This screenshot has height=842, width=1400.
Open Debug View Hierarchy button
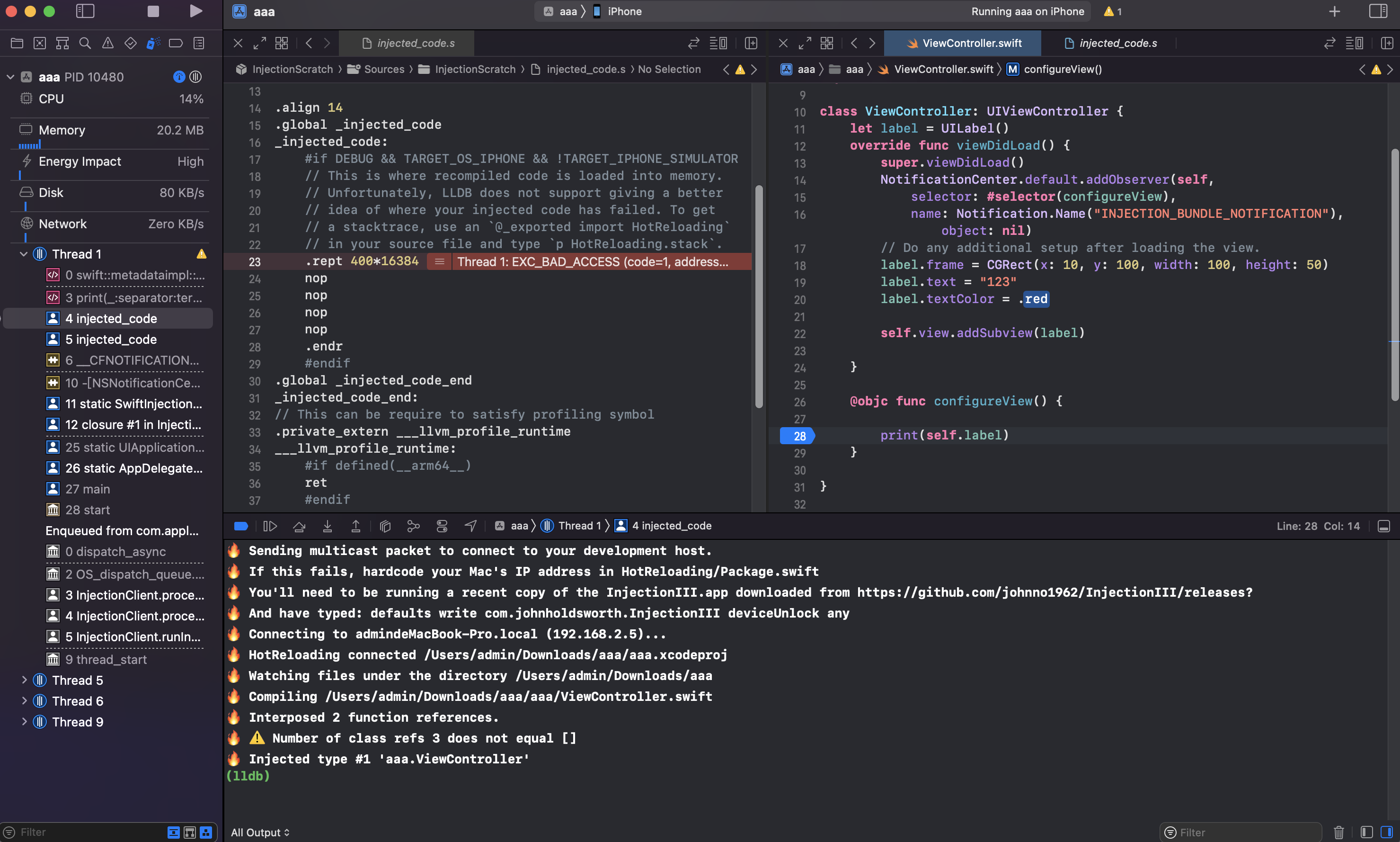pyautogui.click(x=385, y=526)
